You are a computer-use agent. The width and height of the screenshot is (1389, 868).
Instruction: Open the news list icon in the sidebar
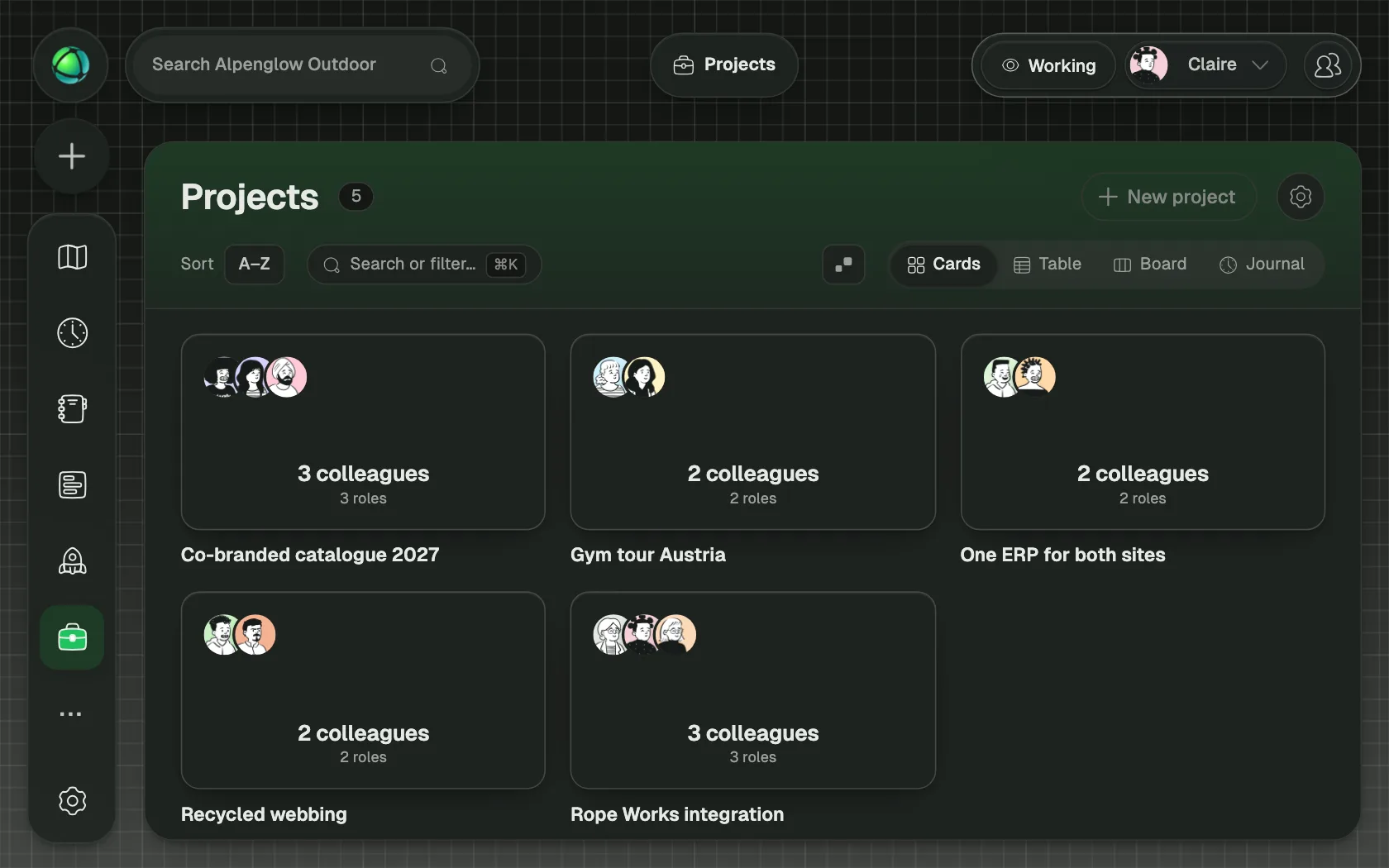tap(72, 485)
